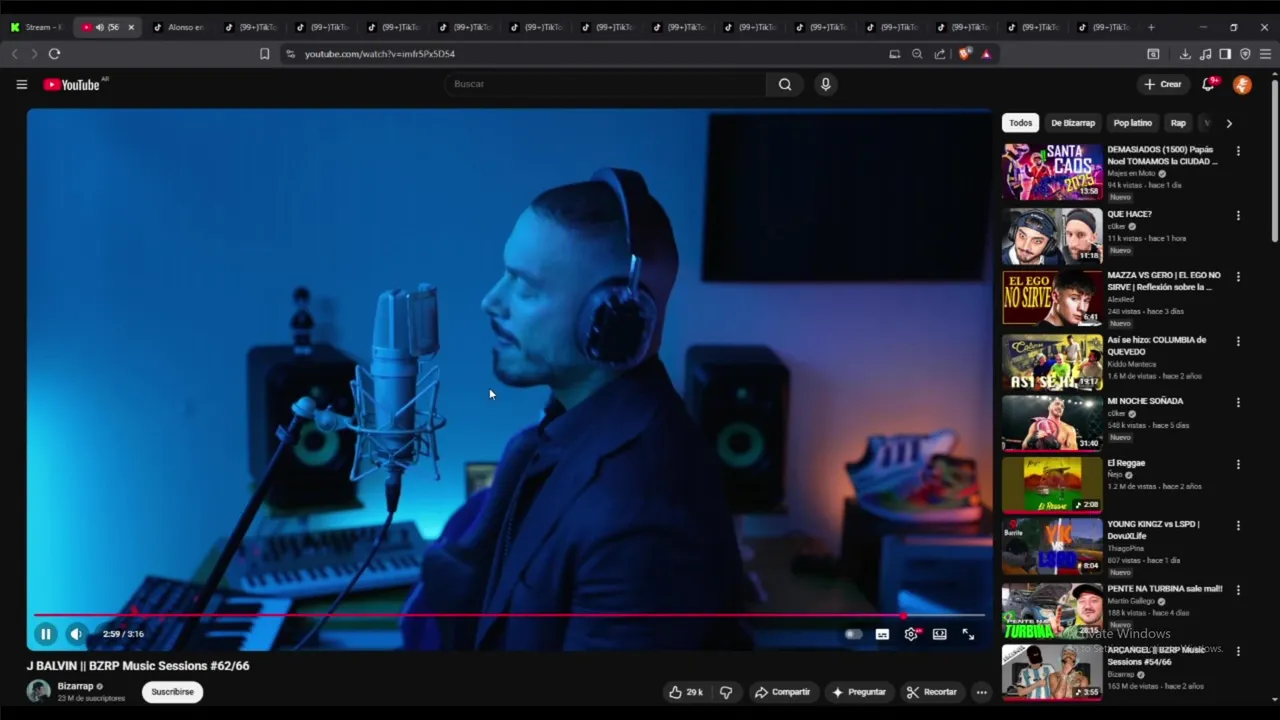Image resolution: width=1280 pixels, height=720 pixels.
Task: Open options for the El Reggae video
Action: [x=1238, y=465]
